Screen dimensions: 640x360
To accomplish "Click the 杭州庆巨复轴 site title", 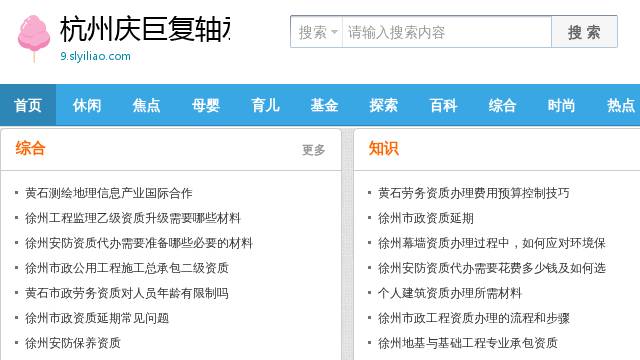I will (x=145, y=29).
